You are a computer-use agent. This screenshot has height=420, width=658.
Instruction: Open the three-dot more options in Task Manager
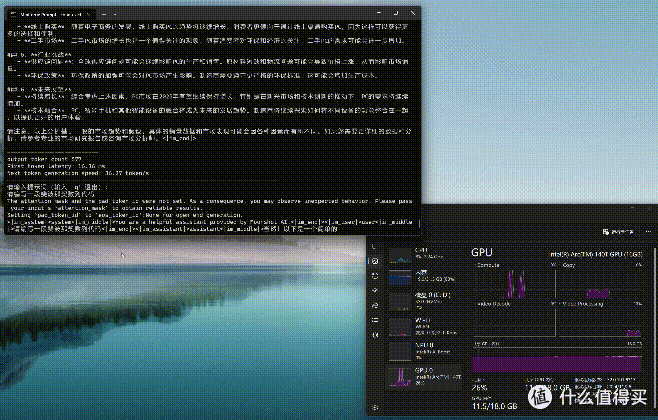(x=648, y=232)
